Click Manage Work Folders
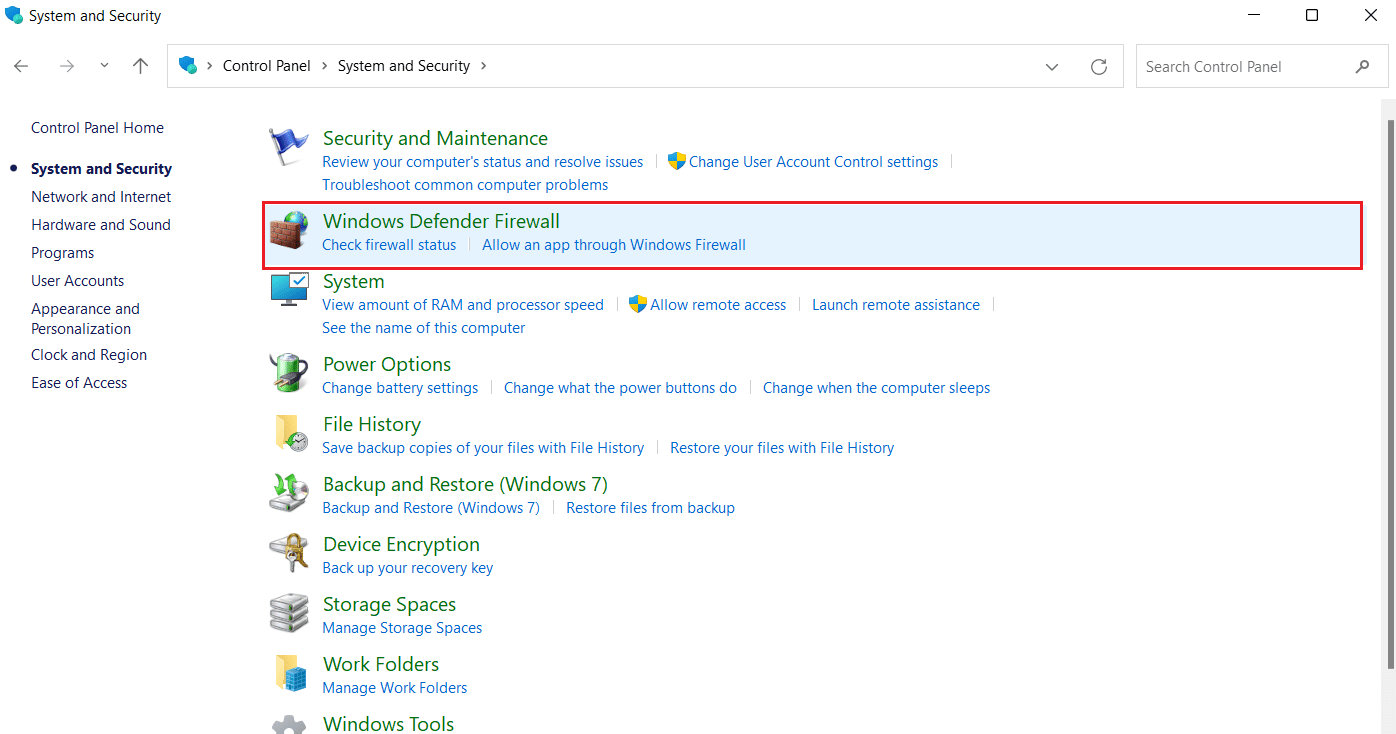The height and width of the screenshot is (734, 1396). click(x=394, y=688)
